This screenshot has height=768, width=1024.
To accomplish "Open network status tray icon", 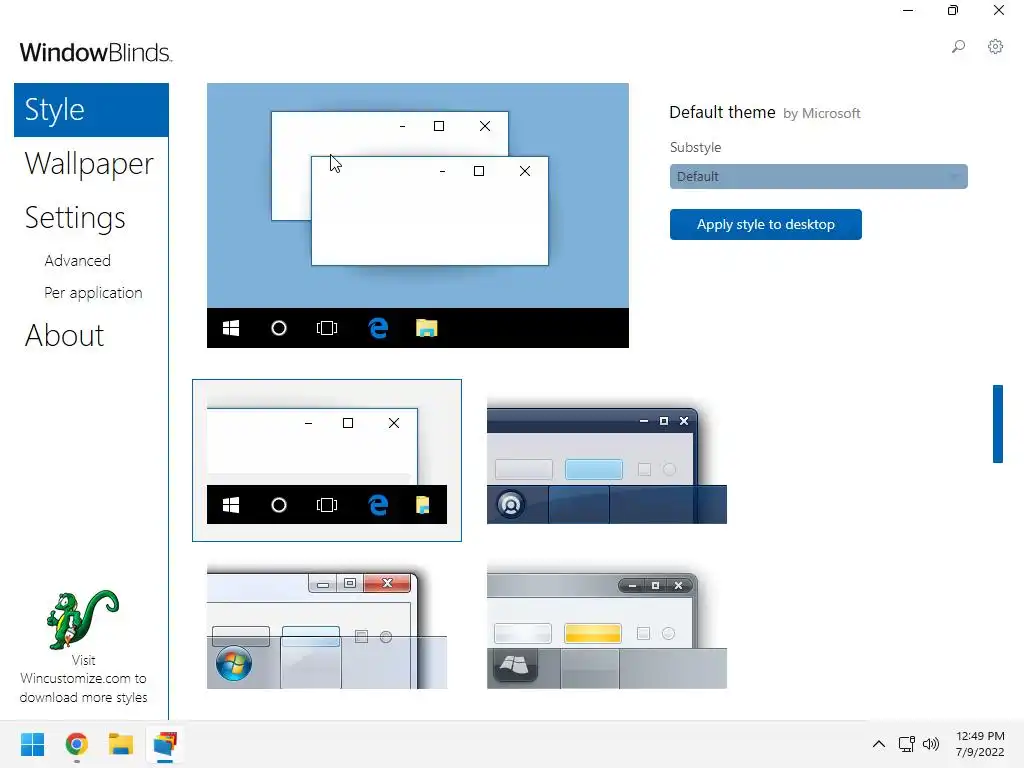I will coord(906,744).
